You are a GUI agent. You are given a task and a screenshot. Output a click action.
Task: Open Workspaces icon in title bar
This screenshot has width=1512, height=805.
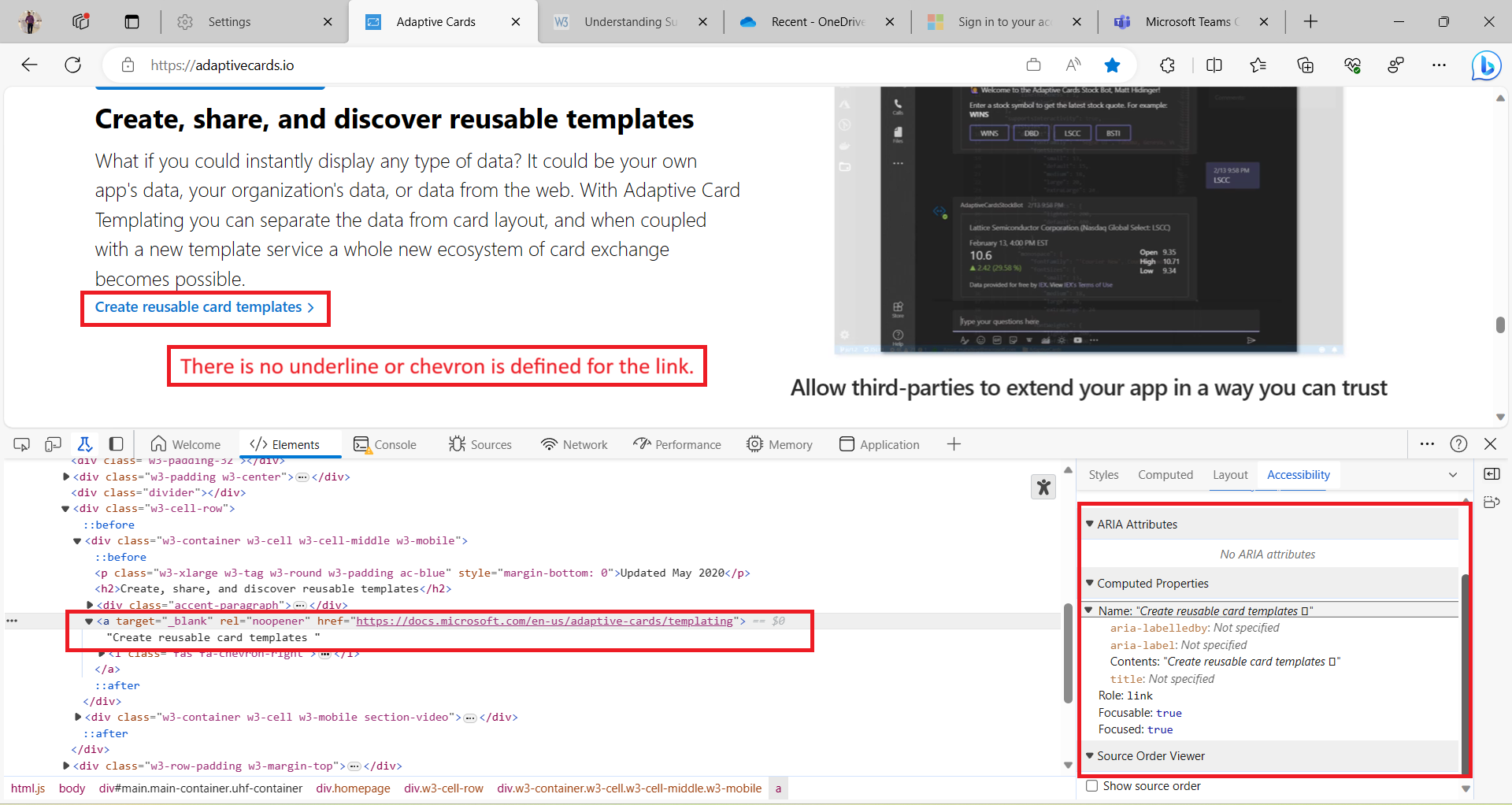[x=80, y=22]
